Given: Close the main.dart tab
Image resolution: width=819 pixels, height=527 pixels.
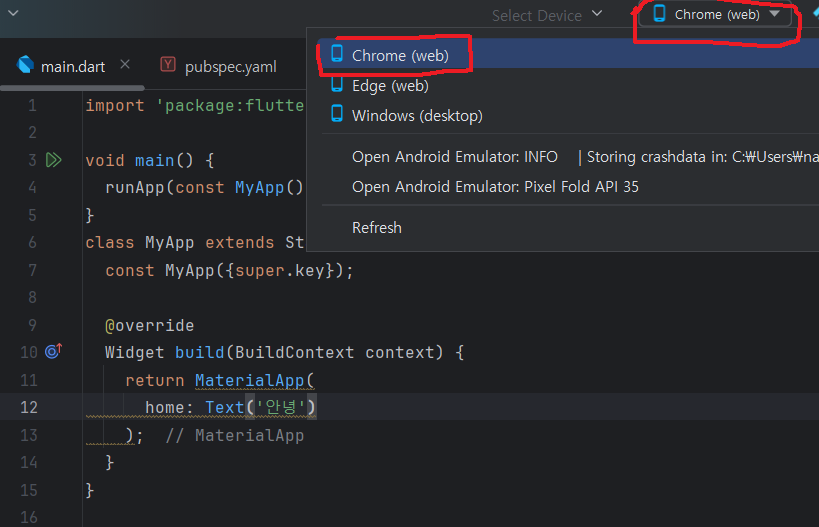Looking at the screenshot, I should click(x=125, y=64).
